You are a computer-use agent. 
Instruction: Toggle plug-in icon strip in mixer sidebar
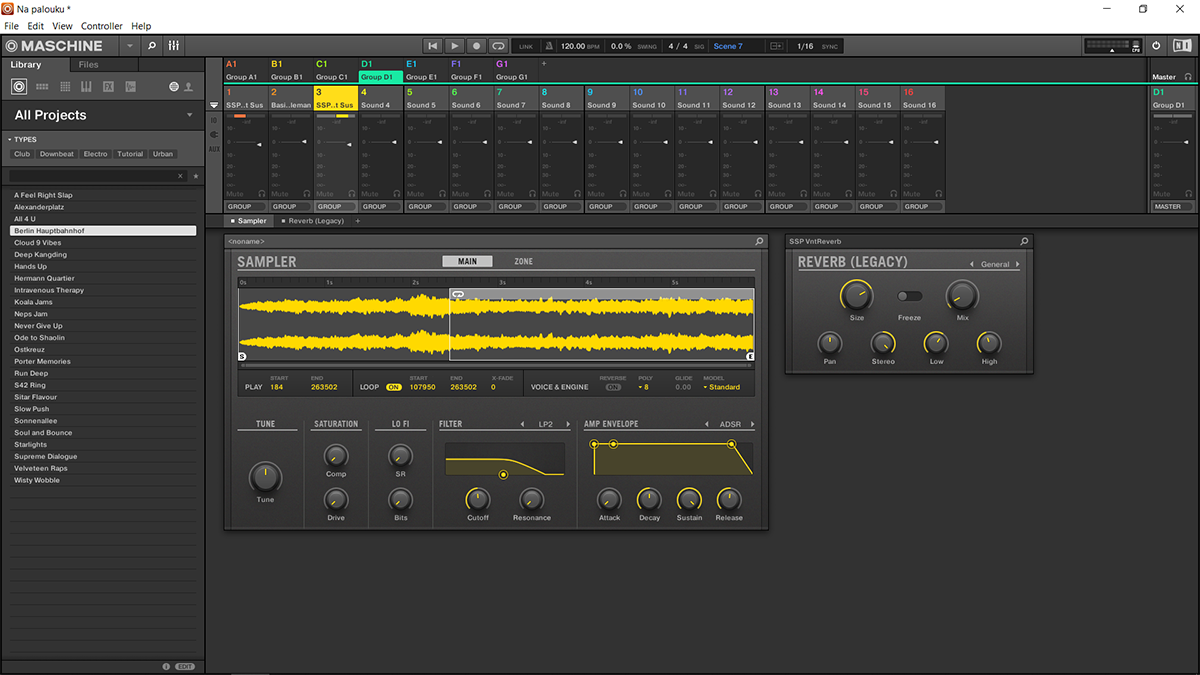pos(214,135)
